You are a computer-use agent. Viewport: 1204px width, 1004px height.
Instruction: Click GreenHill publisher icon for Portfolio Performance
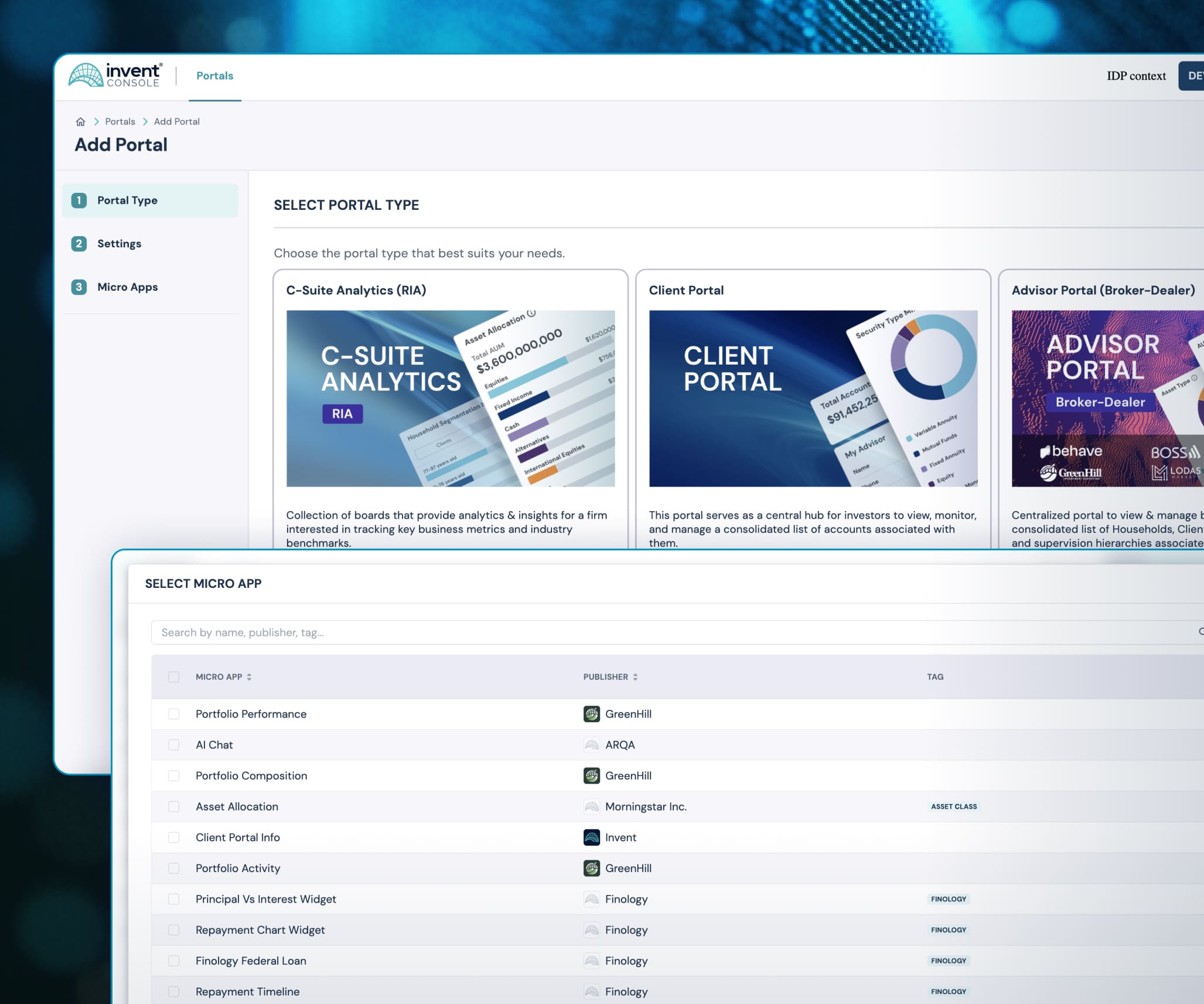coord(591,714)
